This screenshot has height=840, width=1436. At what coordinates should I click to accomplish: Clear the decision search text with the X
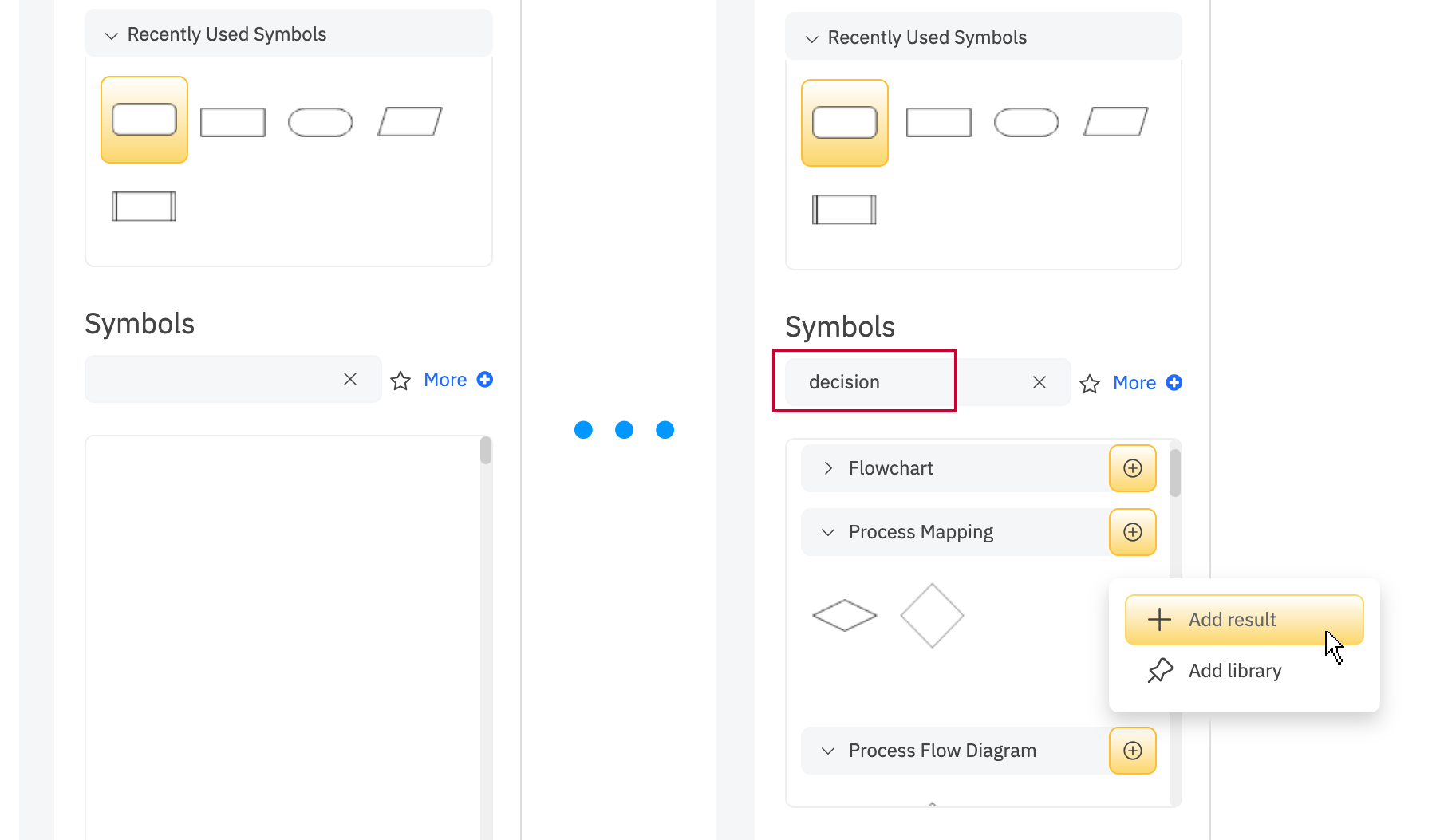(1039, 382)
